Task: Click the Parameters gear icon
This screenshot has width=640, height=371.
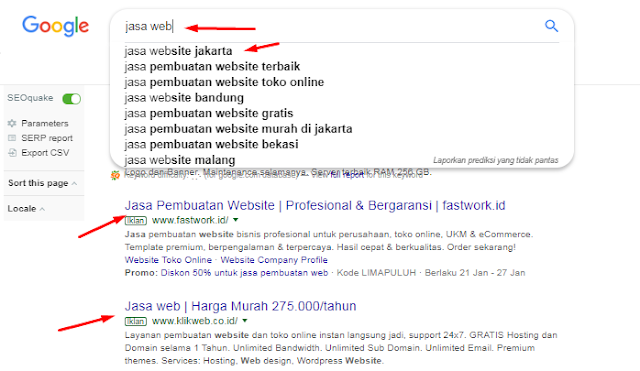Action: (x=12, y=123)
